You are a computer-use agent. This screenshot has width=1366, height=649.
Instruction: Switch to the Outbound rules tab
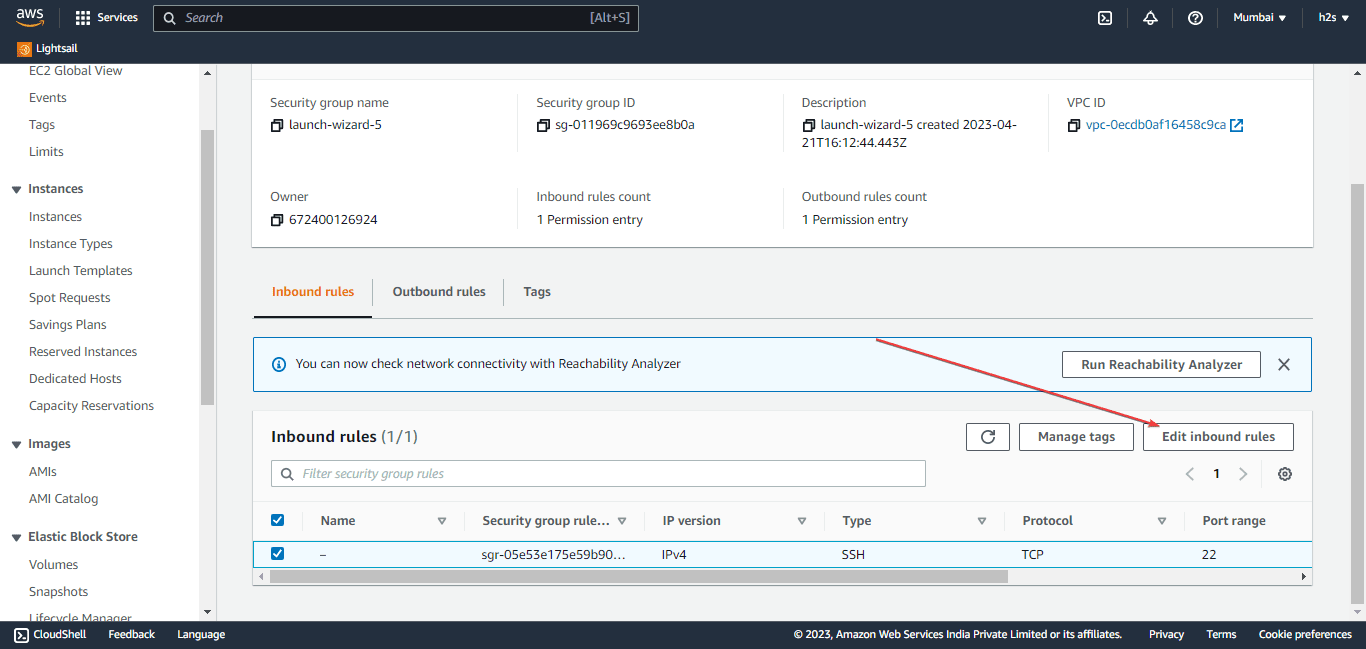tap(439, 292)
